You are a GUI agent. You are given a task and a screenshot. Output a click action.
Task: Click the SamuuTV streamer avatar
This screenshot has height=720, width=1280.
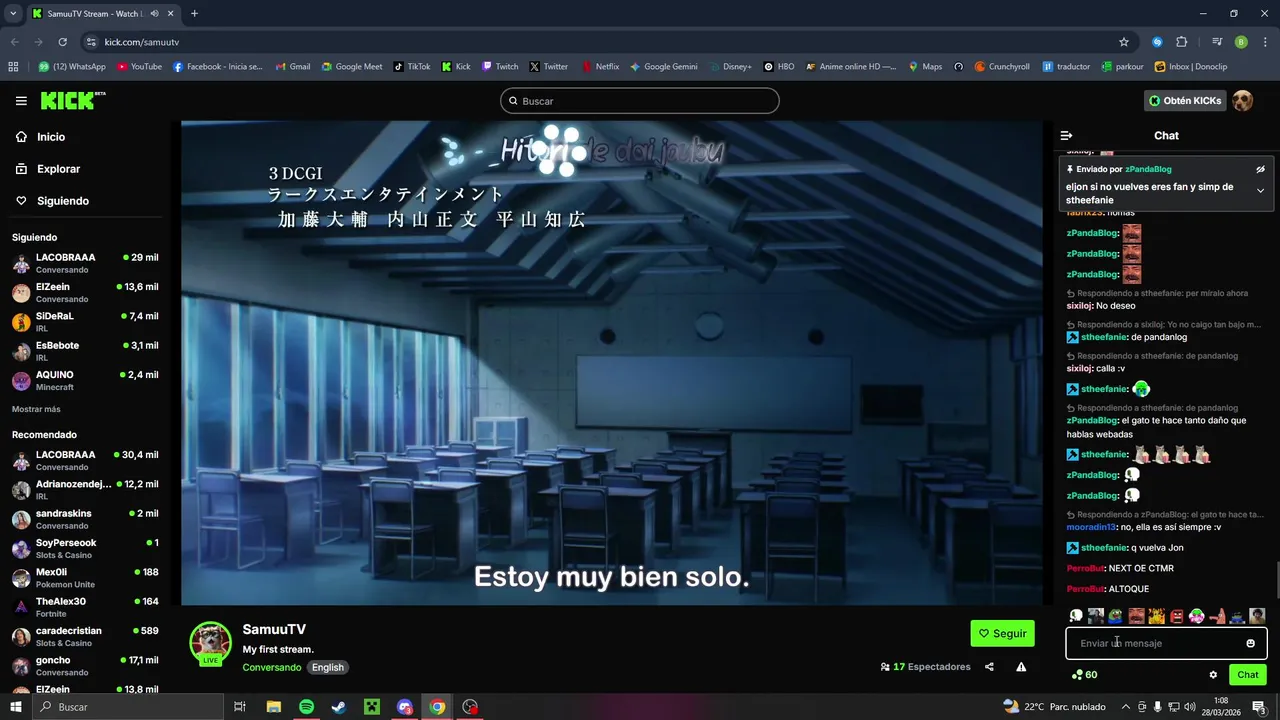tap(210, 643)
